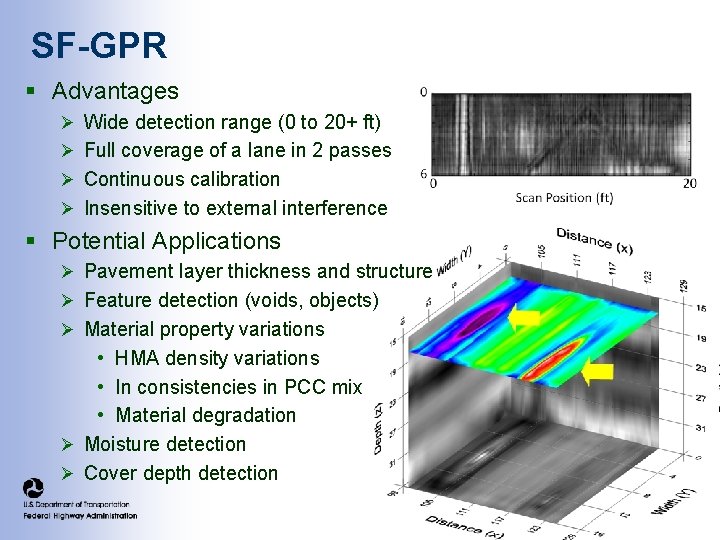Click 'U.S. Department of Transportation' text
Screen dimensions: 720x540
tap(76, 504)
